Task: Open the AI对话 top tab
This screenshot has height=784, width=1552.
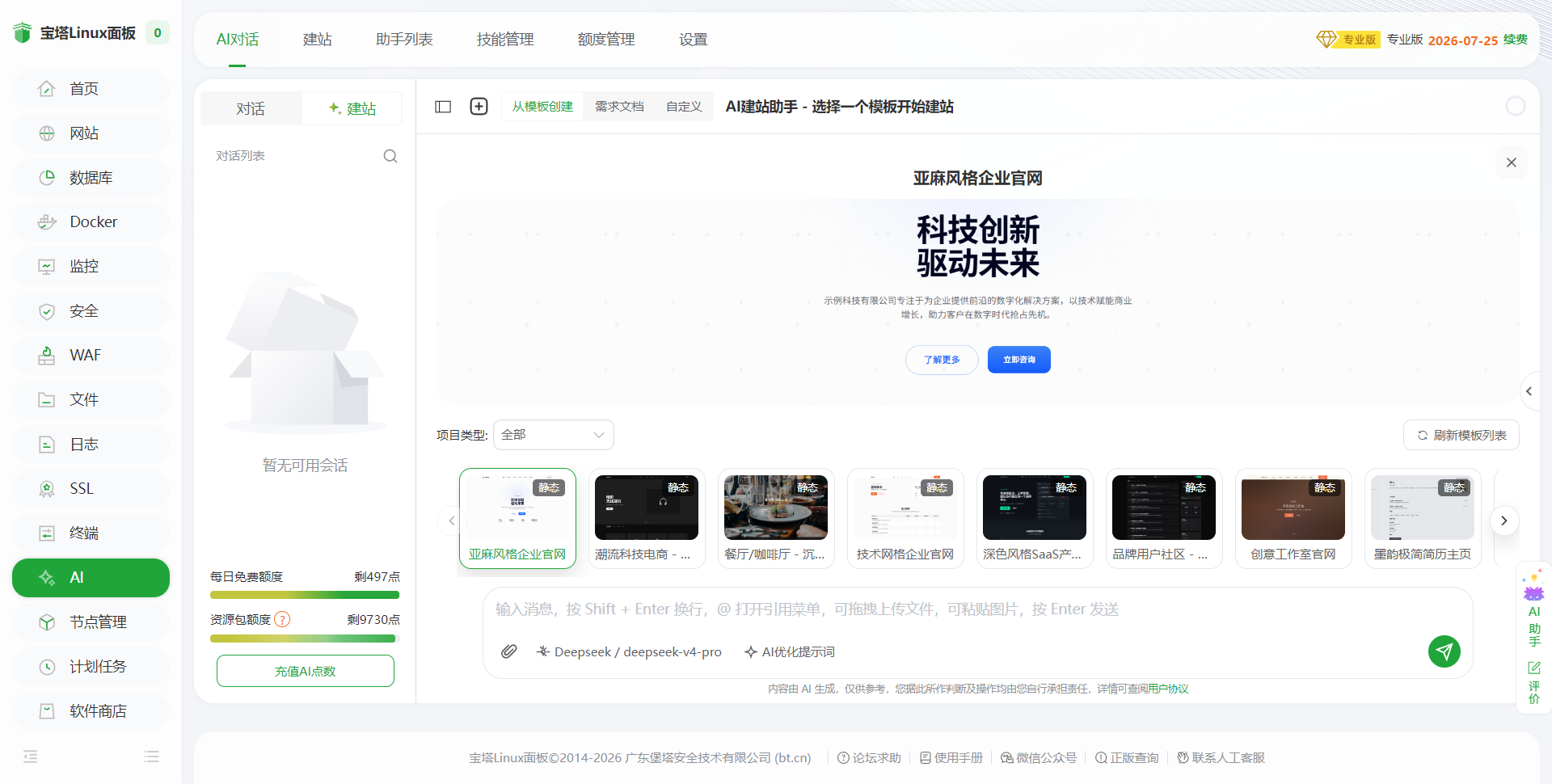Action: pos(238,40)
